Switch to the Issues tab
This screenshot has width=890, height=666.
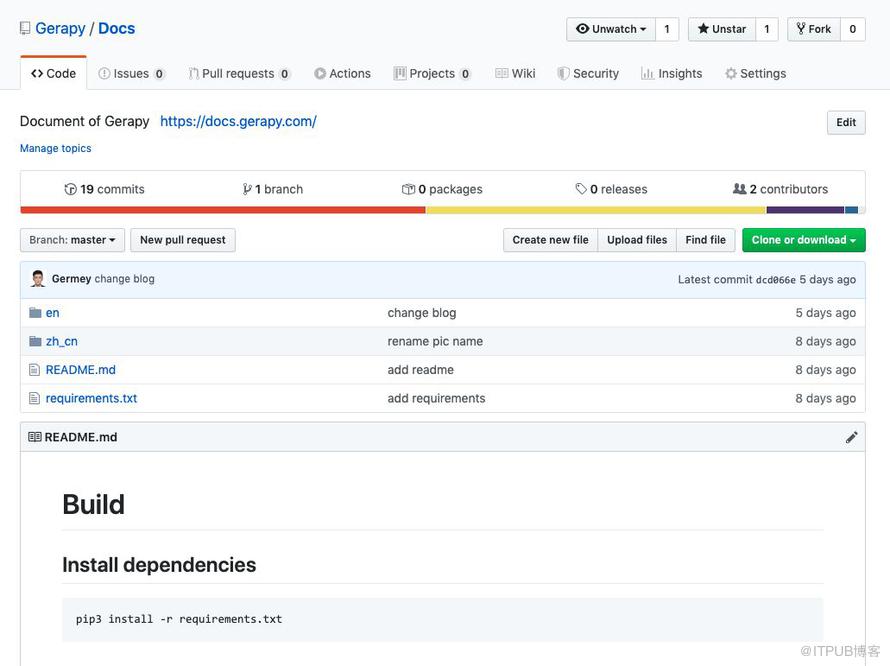(x=131, y=73)
